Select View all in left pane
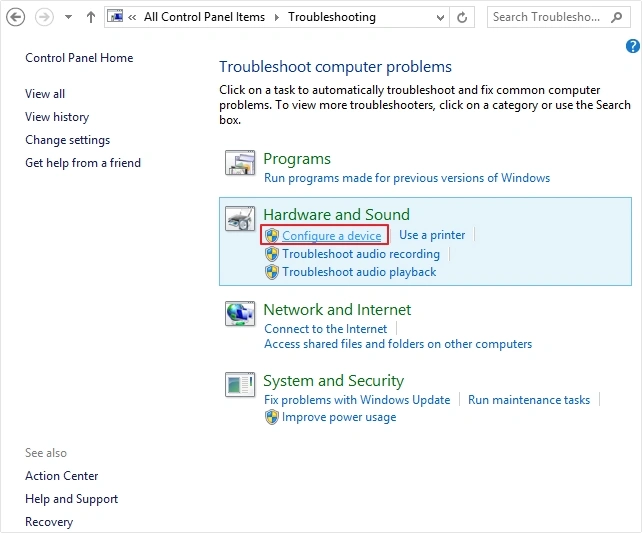Screen dimensions: 642x533 tap(45, 94)
